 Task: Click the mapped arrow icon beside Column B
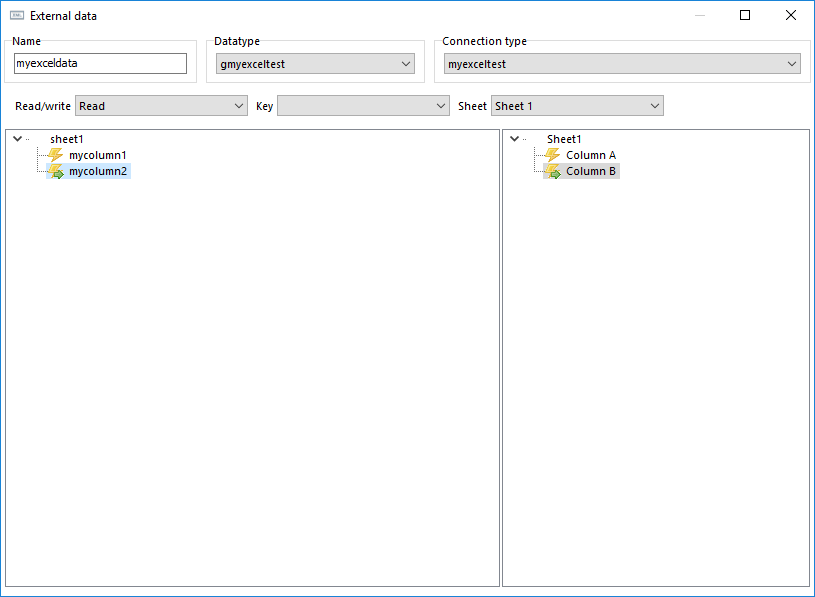pos(553,171)
